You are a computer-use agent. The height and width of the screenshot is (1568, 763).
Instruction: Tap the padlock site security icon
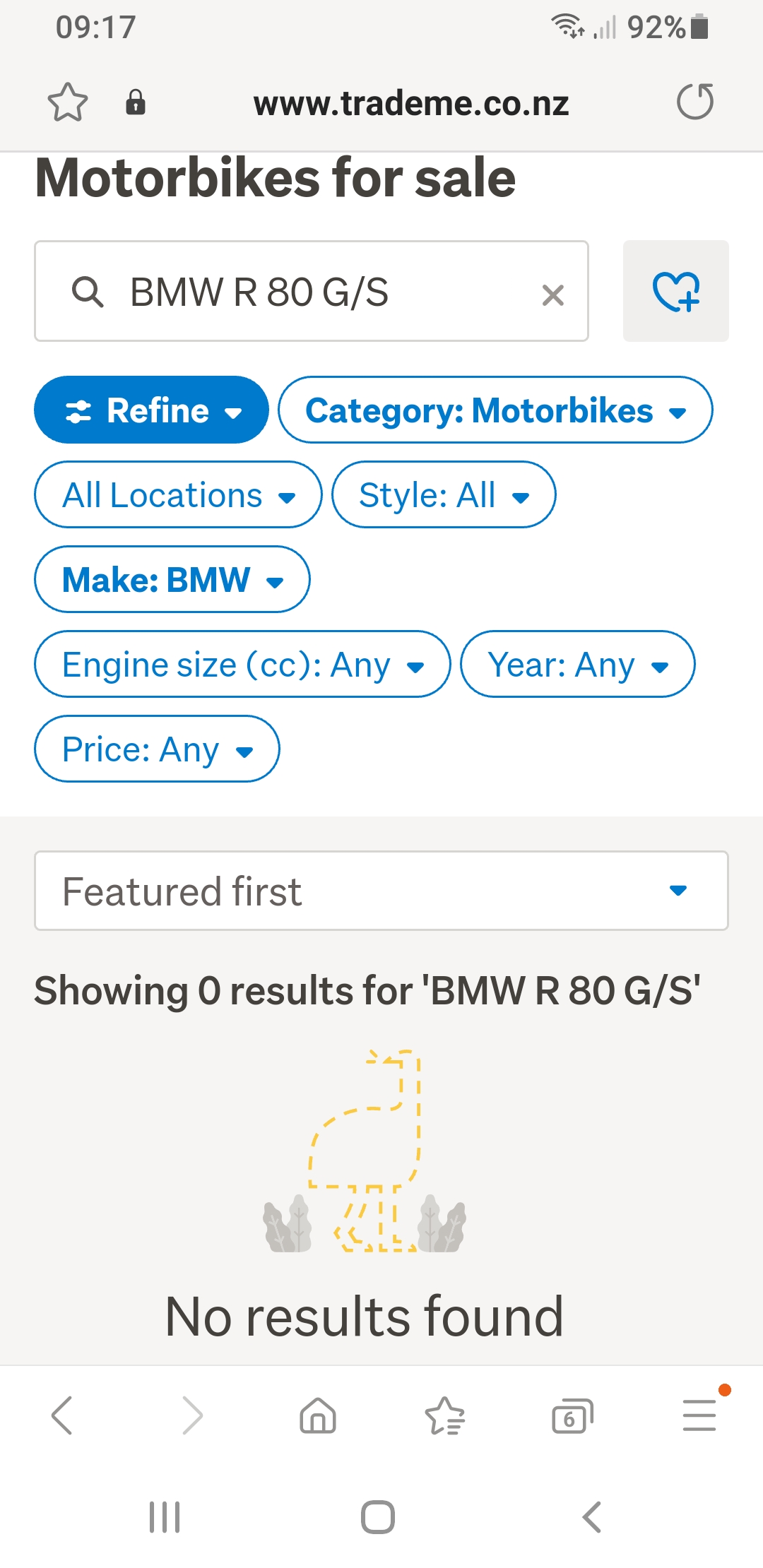[x=136, y=102]
